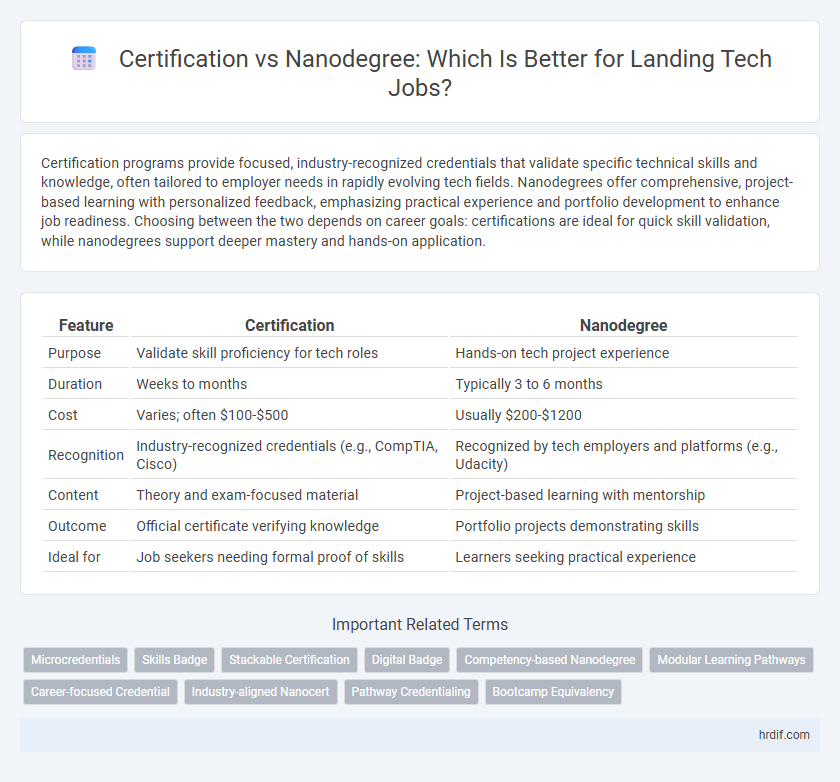Click 'Usually $200-$1200' cell
Image resolution: width=840 pixels, height=782 pixels.
click(x=624, y=415)
